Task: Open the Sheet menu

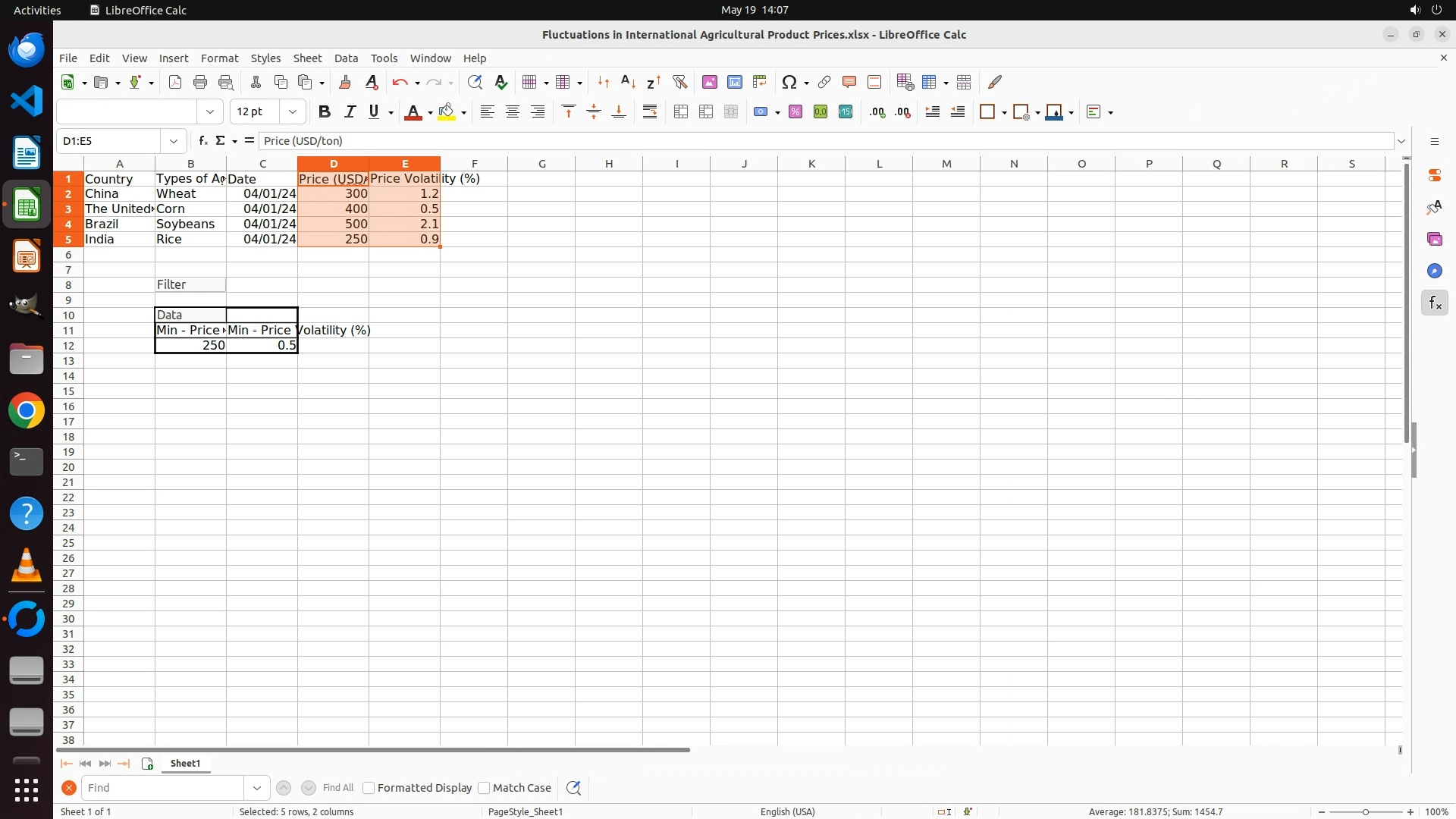Action: click(307, 58)
